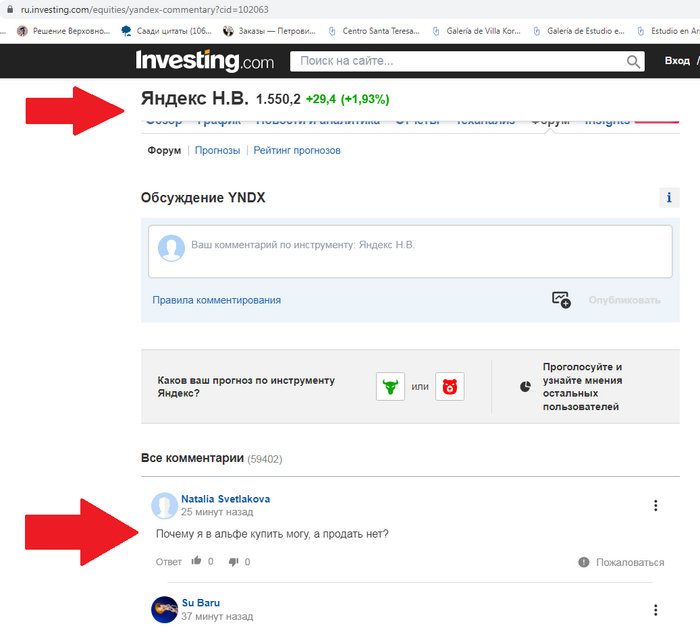The height and width of the screenshot is (632, 700).
Task: Open Правила комментирования link
Action: pos(217,300)
